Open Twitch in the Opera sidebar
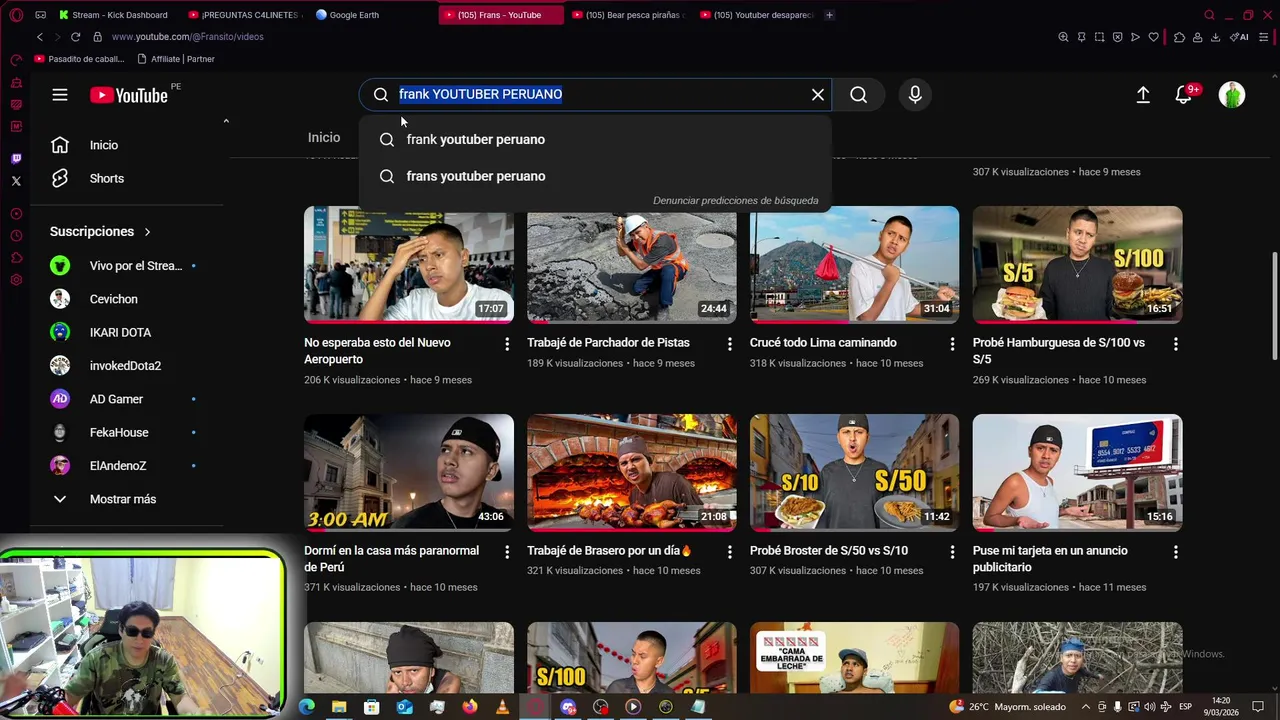The image size is (1280, 720). tap(16, 159)
